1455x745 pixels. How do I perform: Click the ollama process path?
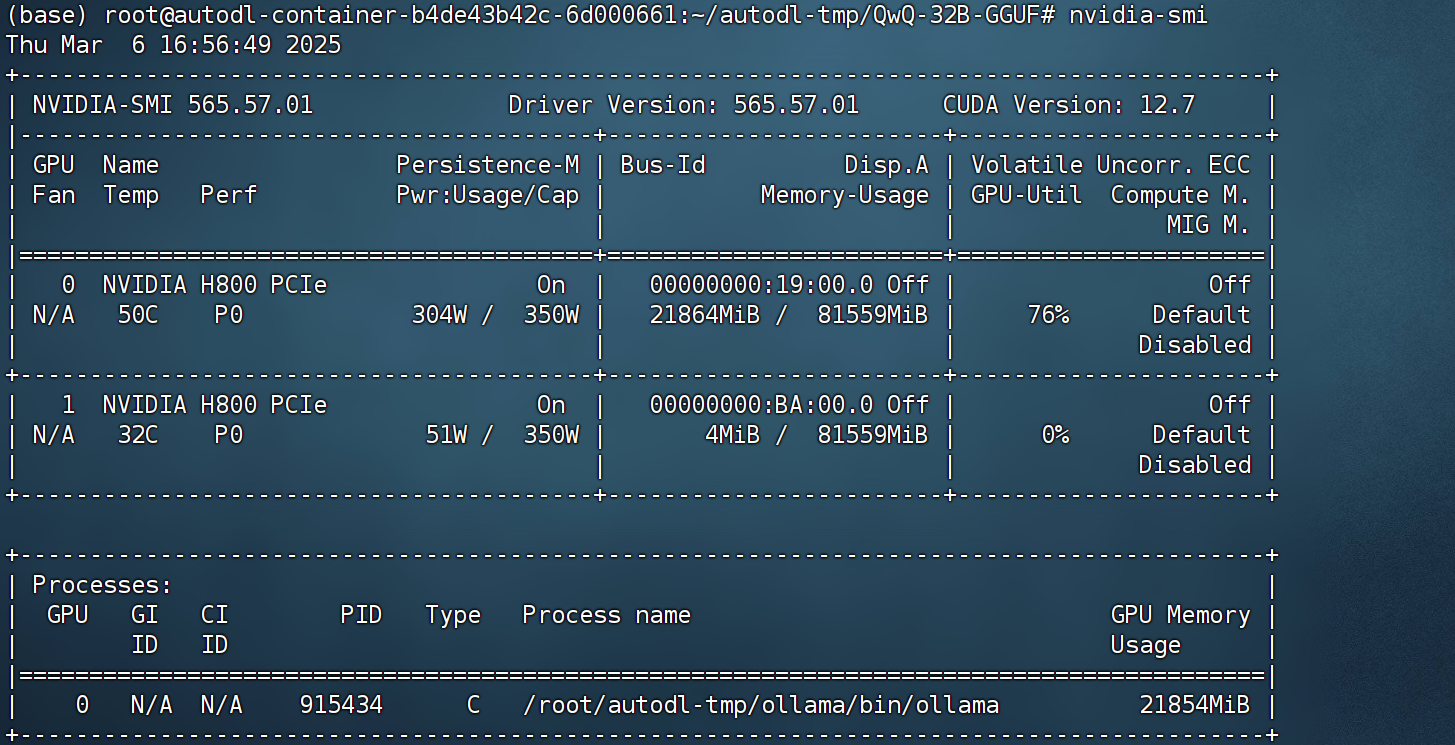click(761, 705)
